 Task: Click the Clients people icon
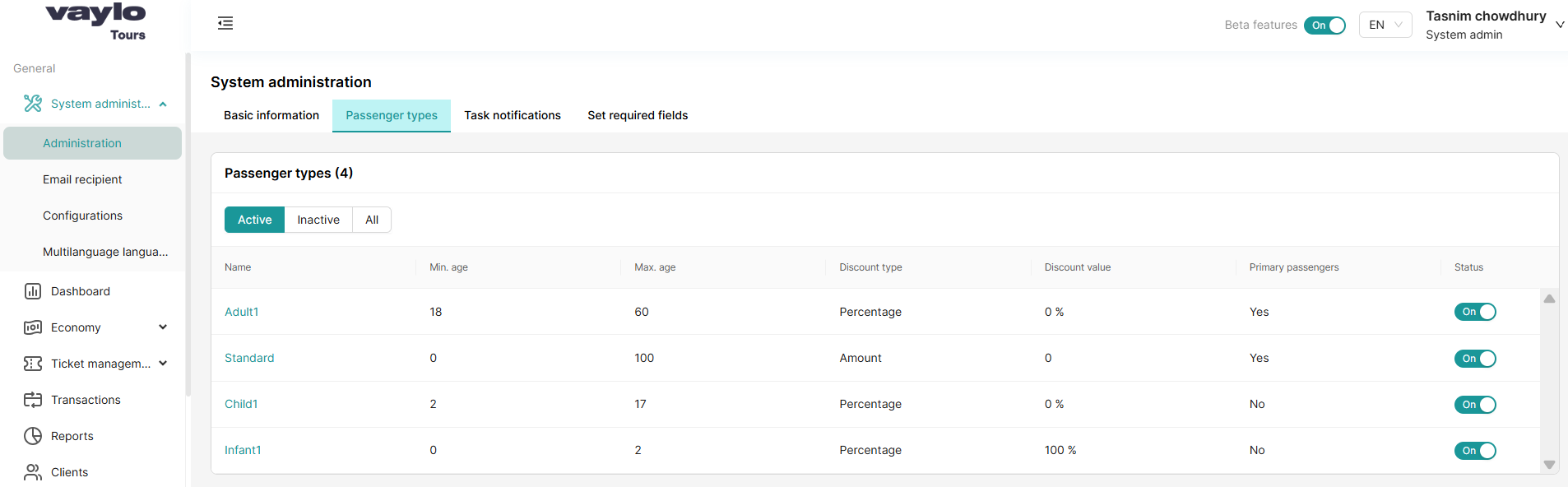click(33, 472)
